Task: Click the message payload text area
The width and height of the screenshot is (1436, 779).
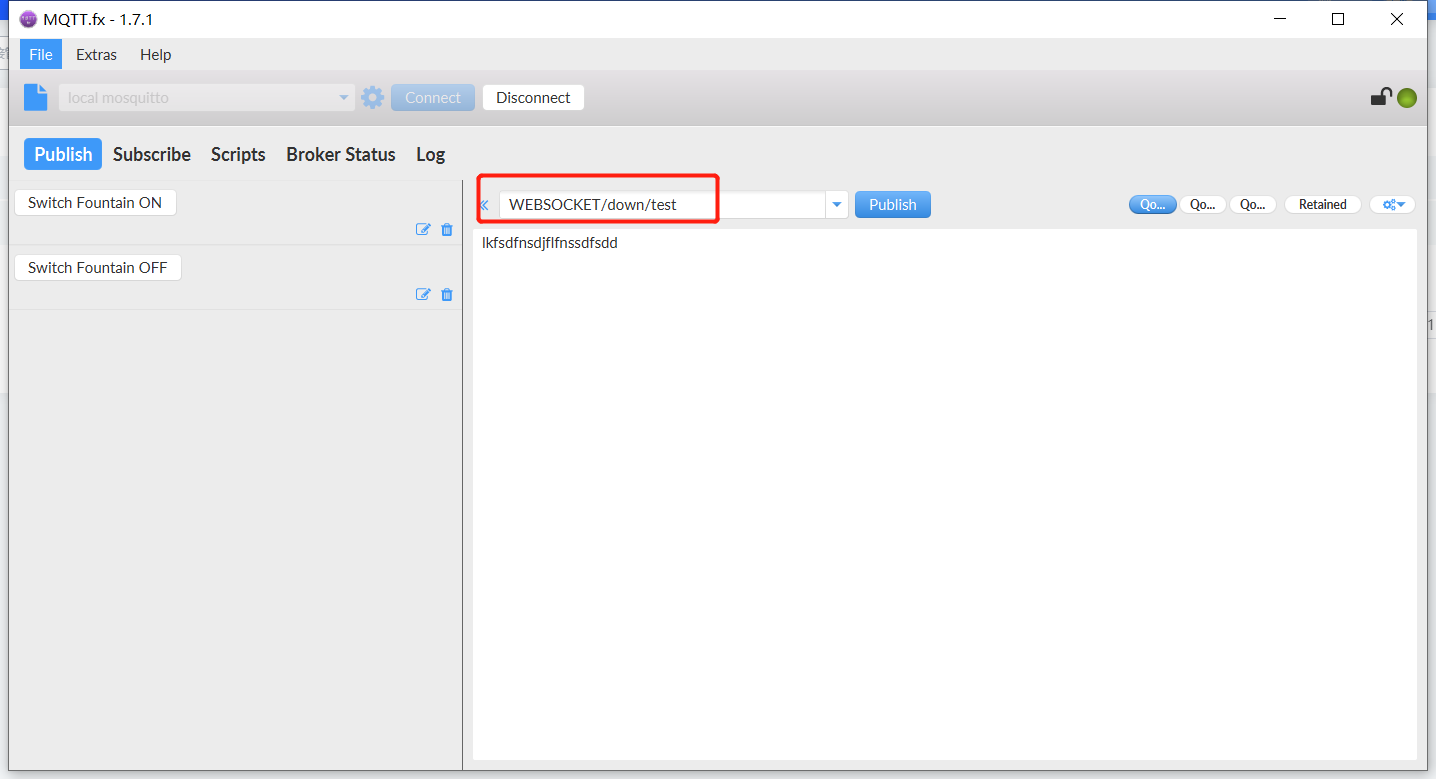Action: click(945, 494)
